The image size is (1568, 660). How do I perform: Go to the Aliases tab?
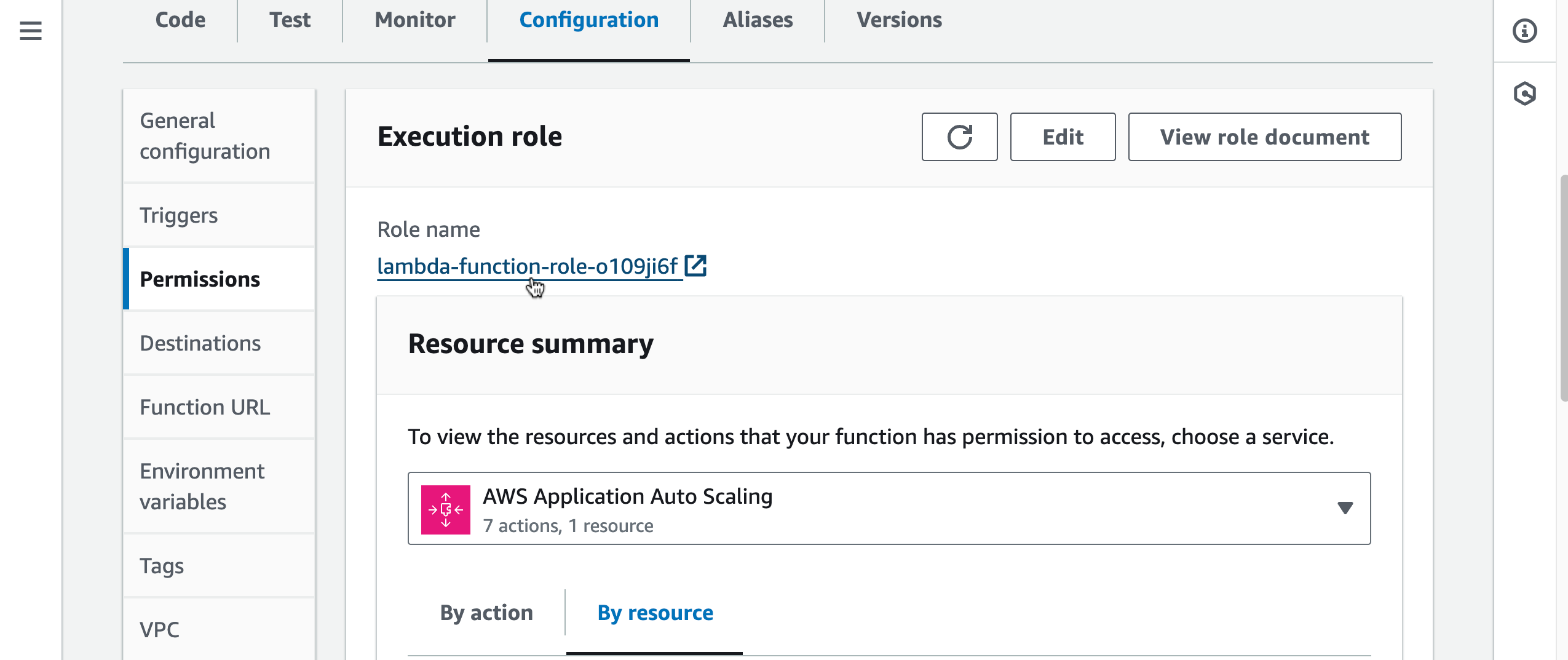(x=757, y=20)
